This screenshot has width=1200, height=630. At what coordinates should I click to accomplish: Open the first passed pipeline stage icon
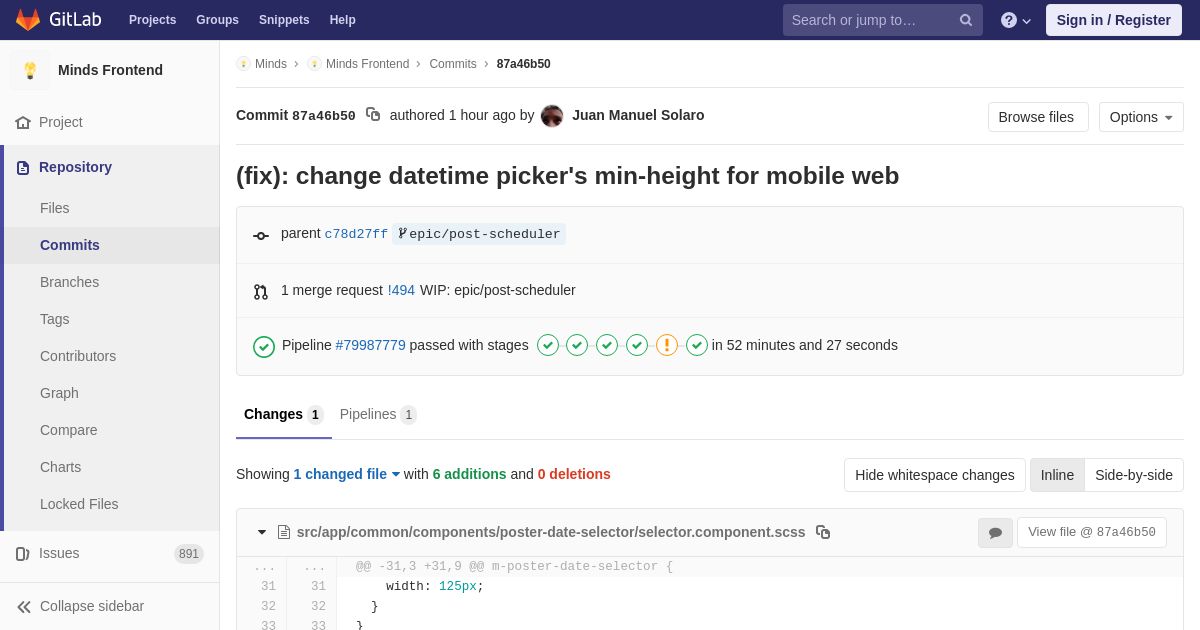pyautogui.click(x=548, y=345)
